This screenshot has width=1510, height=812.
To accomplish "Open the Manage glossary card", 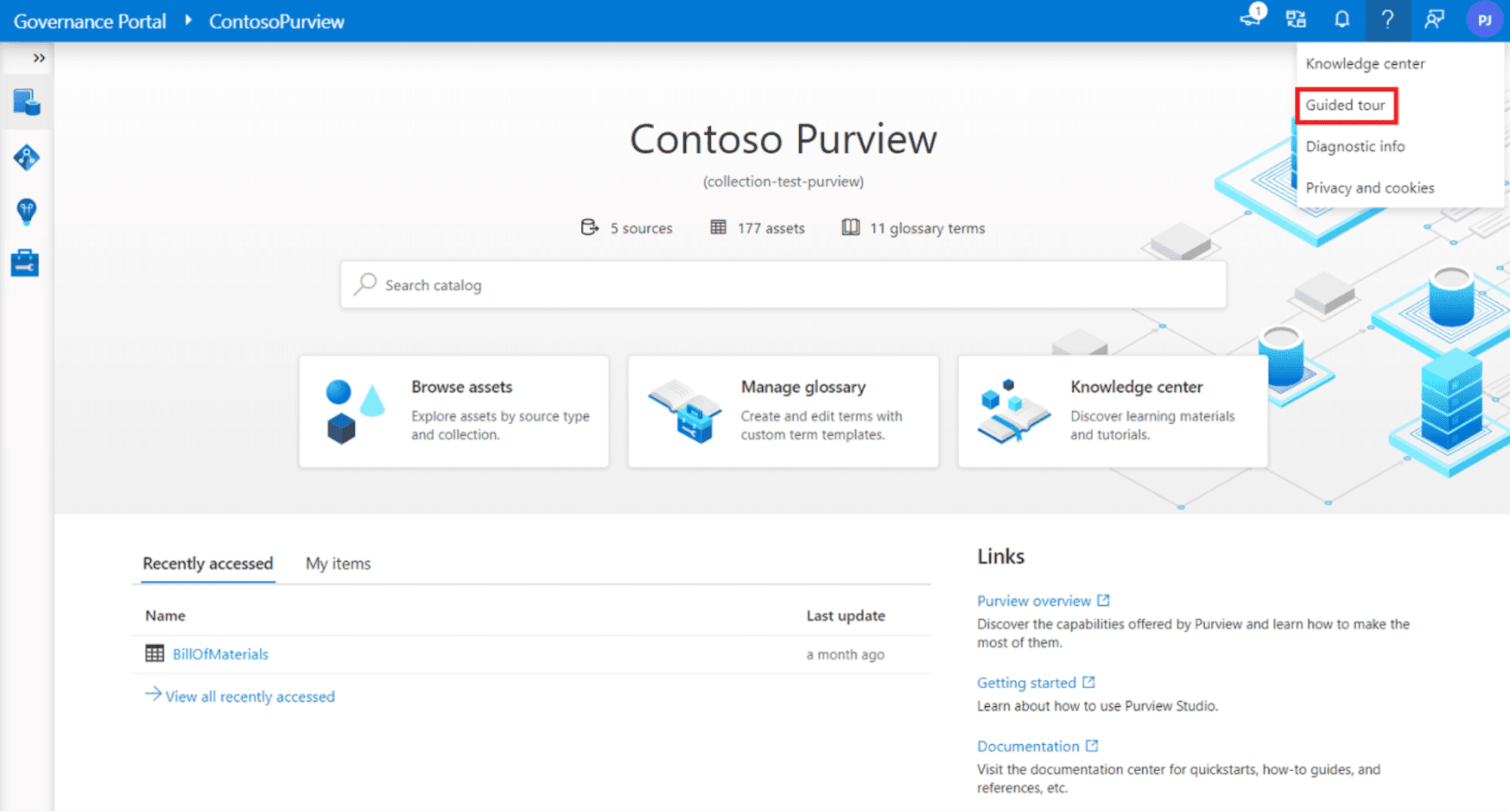I will (783, 410).
